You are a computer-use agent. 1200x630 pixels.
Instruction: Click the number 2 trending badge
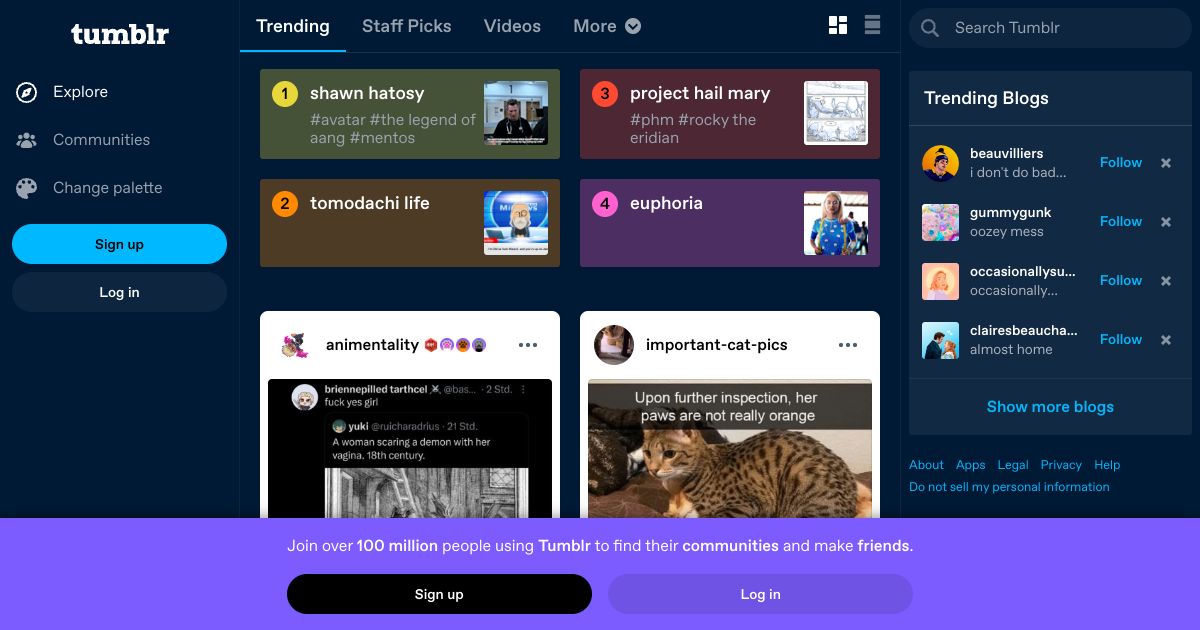pyautogui.click(x=285, y=204)
